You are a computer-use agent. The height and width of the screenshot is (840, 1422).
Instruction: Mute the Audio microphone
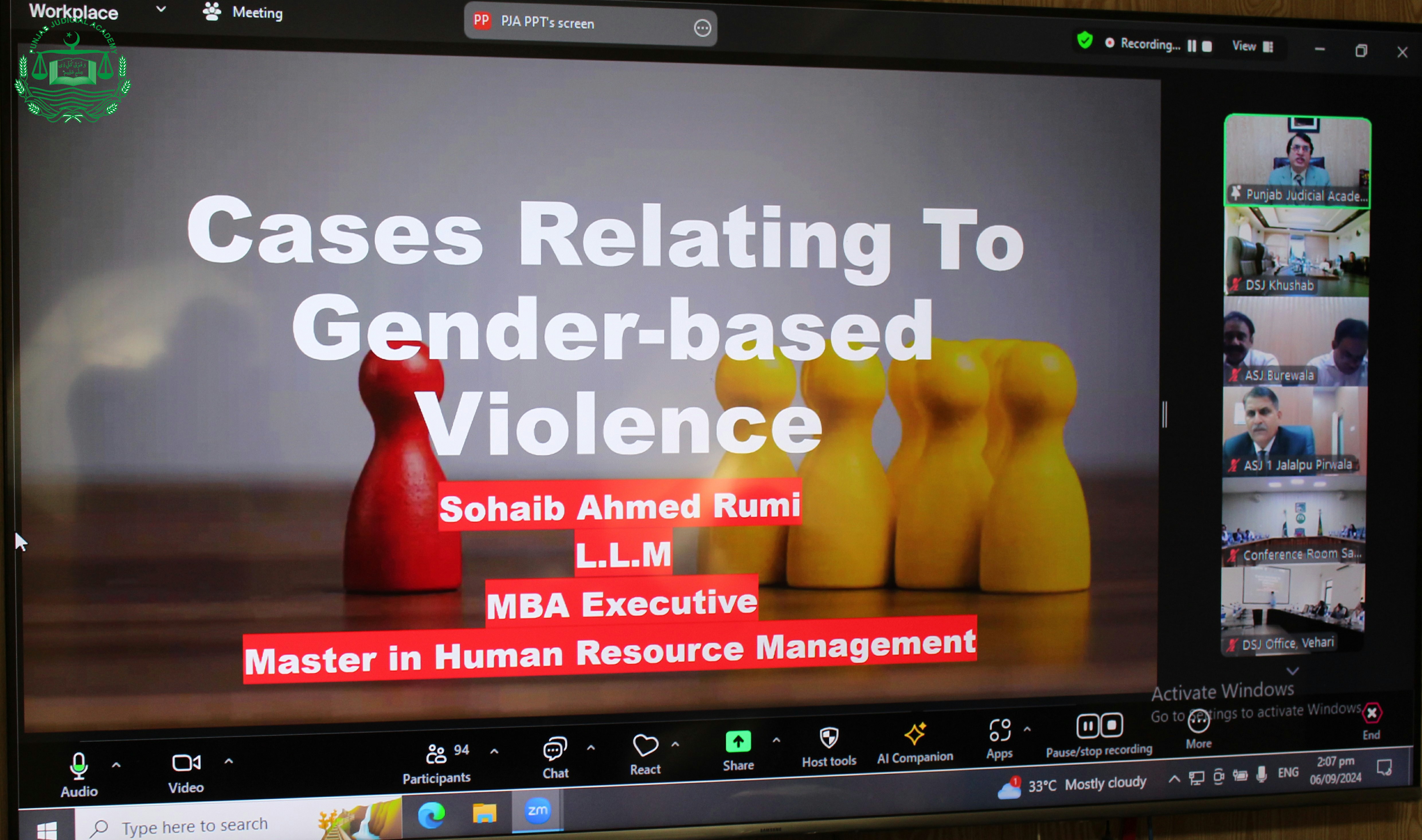[79, 766]
